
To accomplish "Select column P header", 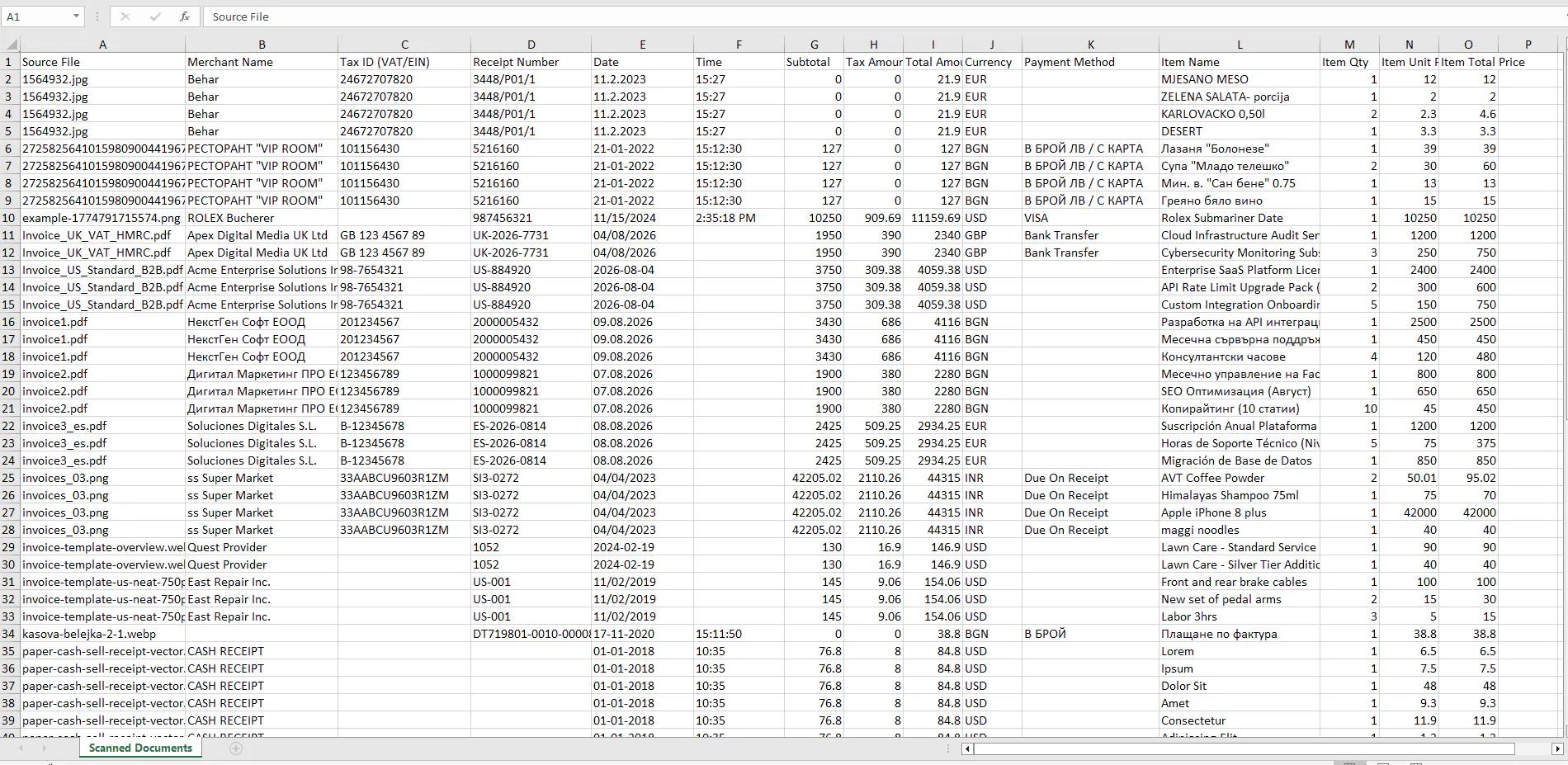I will (1528, 45).
